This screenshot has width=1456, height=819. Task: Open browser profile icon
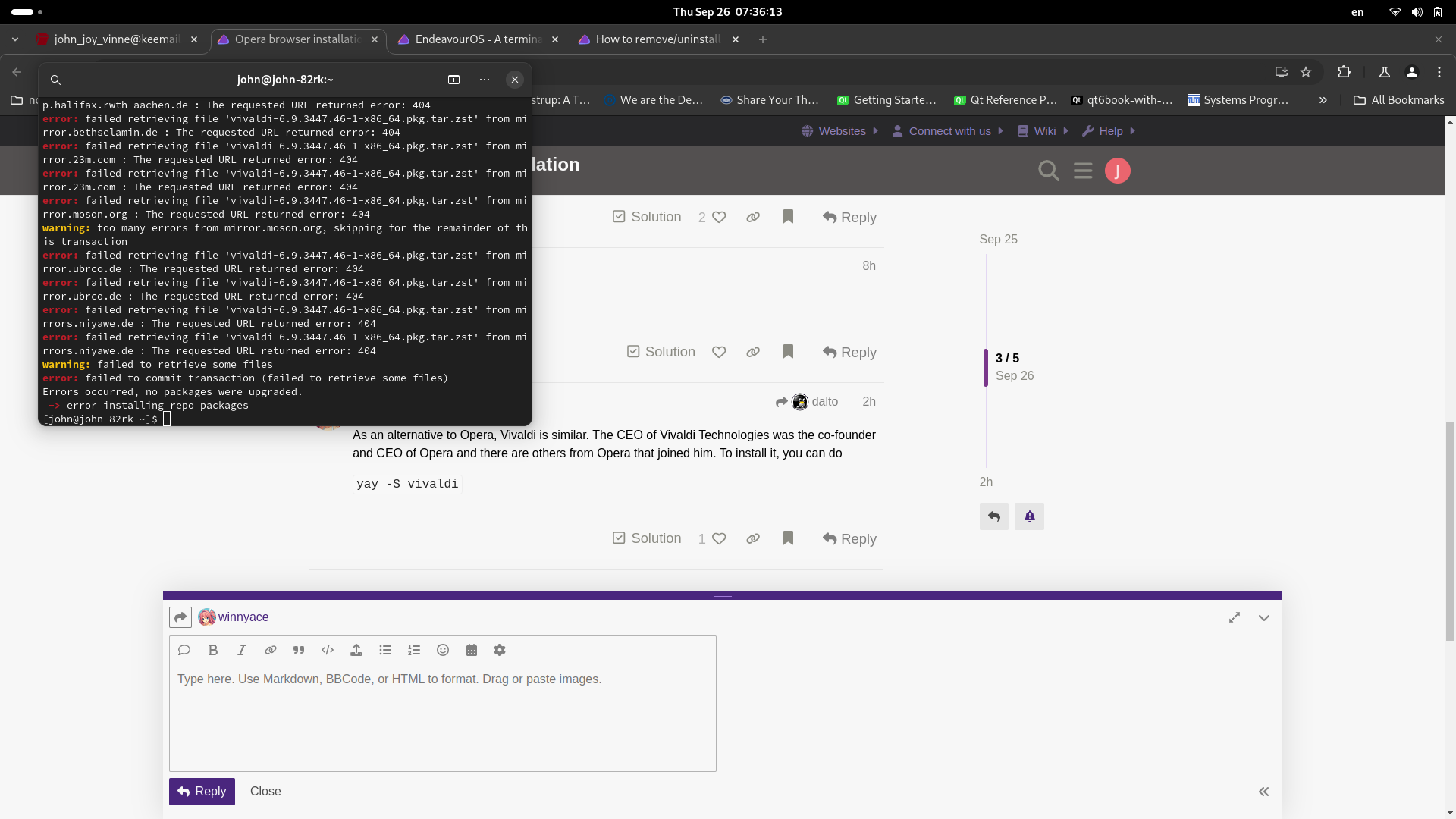click(1412, 72)
